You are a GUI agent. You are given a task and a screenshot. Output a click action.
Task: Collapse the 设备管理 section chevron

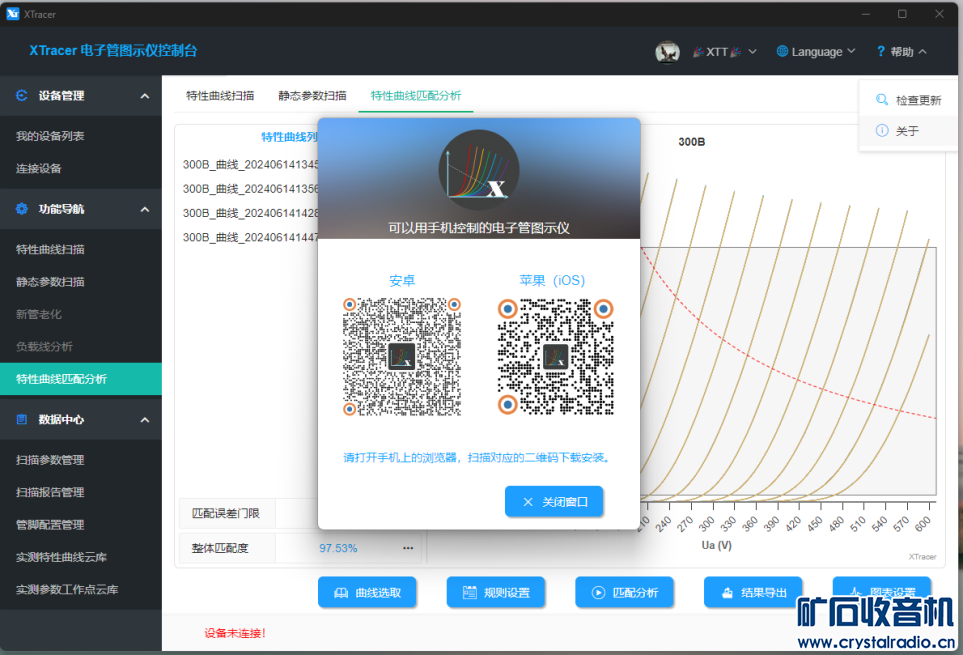pyautogui.click(x=145, y=96)
